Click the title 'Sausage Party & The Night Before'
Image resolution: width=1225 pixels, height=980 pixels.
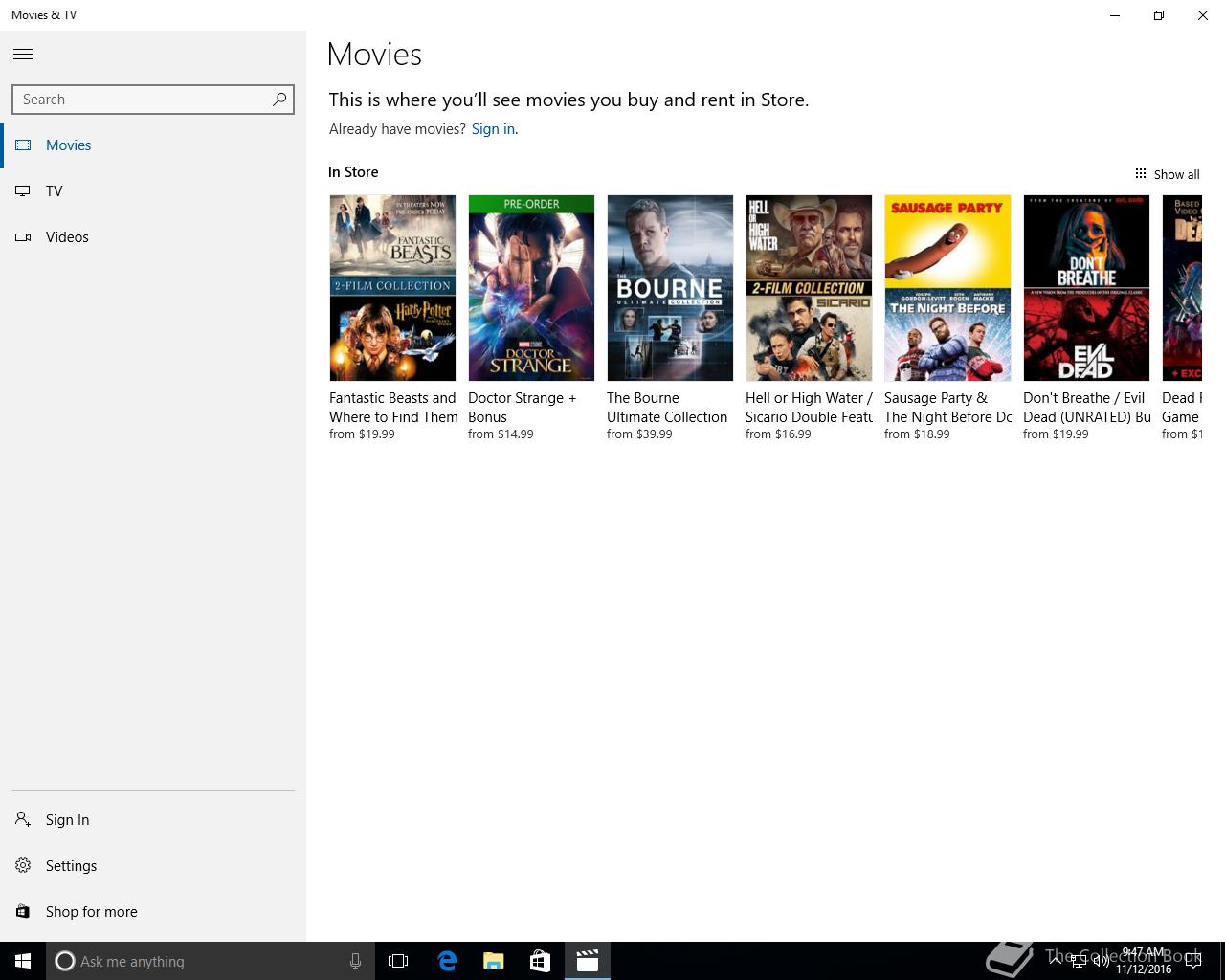[947, 408]
